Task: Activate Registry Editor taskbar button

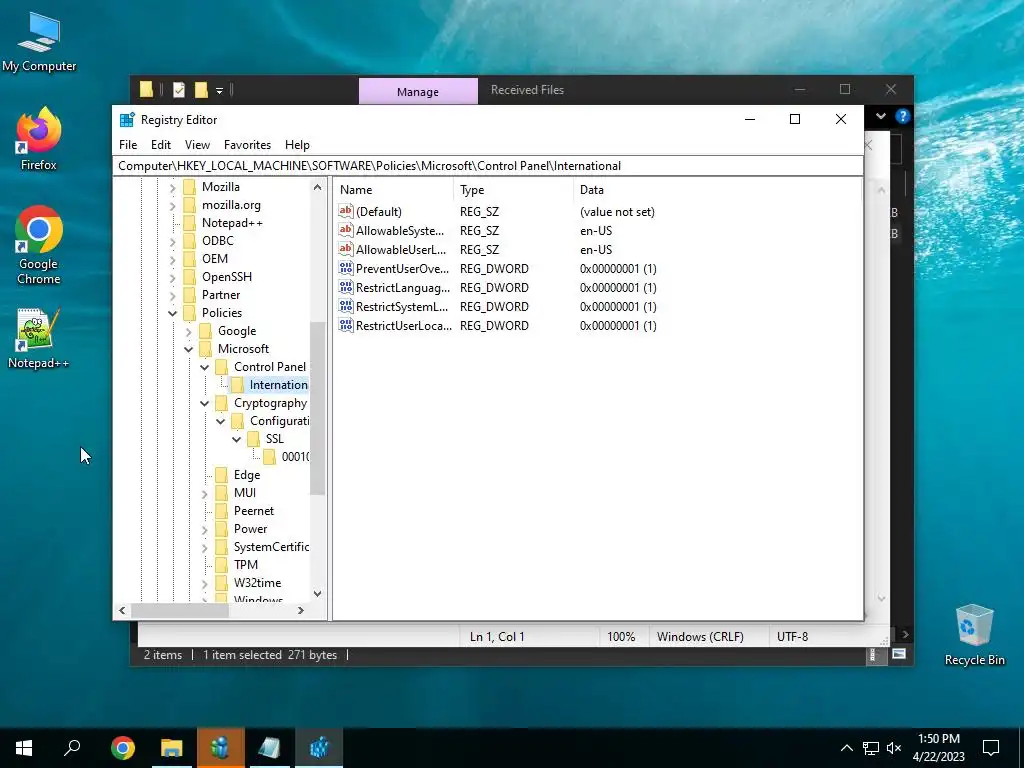Action: pos(319,748)
